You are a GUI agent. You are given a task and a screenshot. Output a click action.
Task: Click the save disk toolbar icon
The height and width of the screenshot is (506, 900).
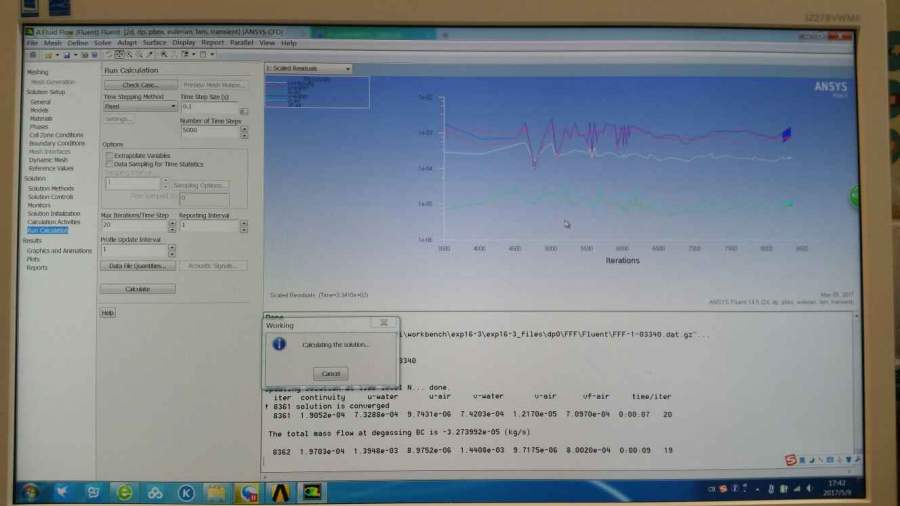(67, 55)
